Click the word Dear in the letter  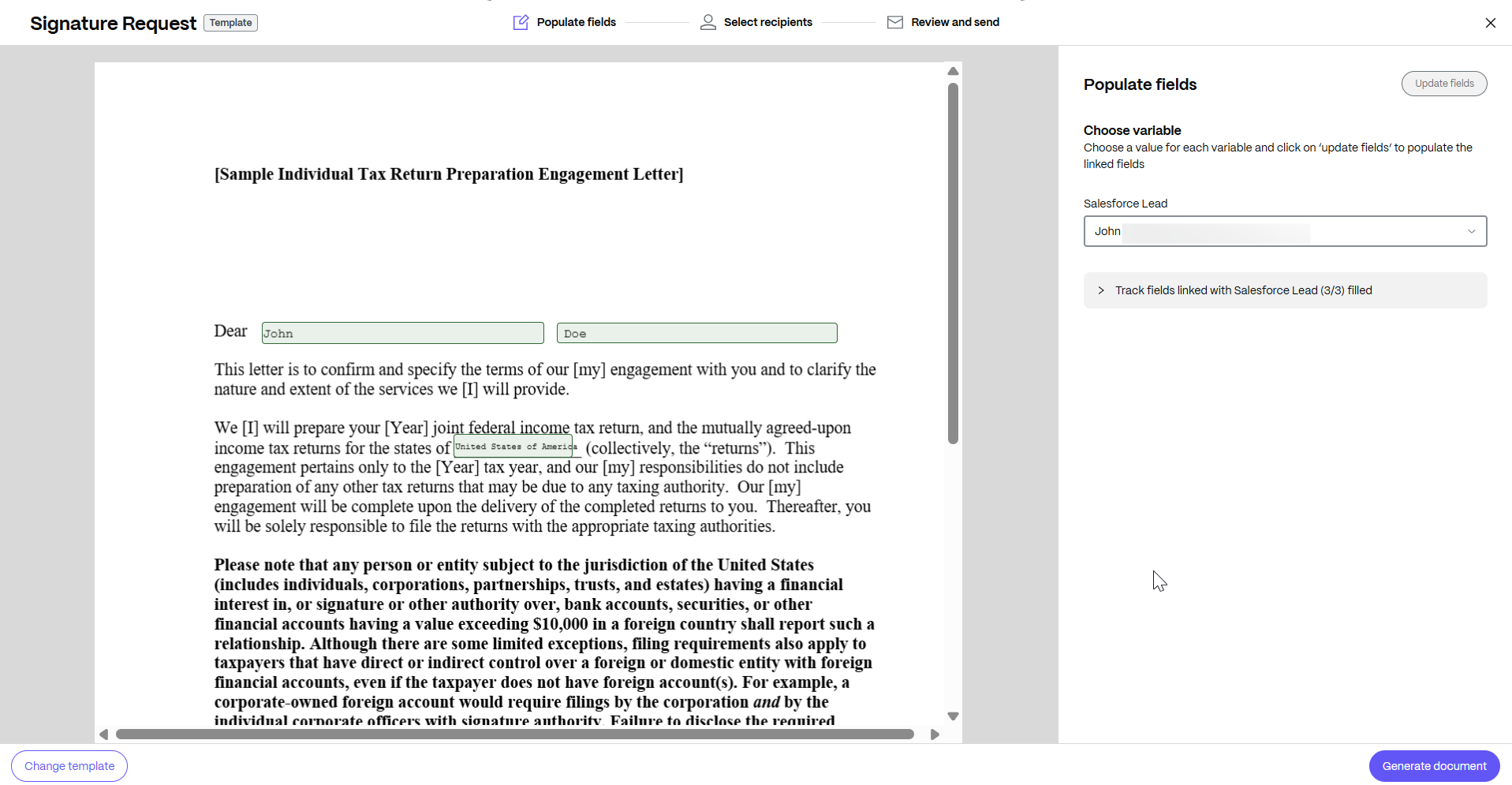click(x=230, y=331)
